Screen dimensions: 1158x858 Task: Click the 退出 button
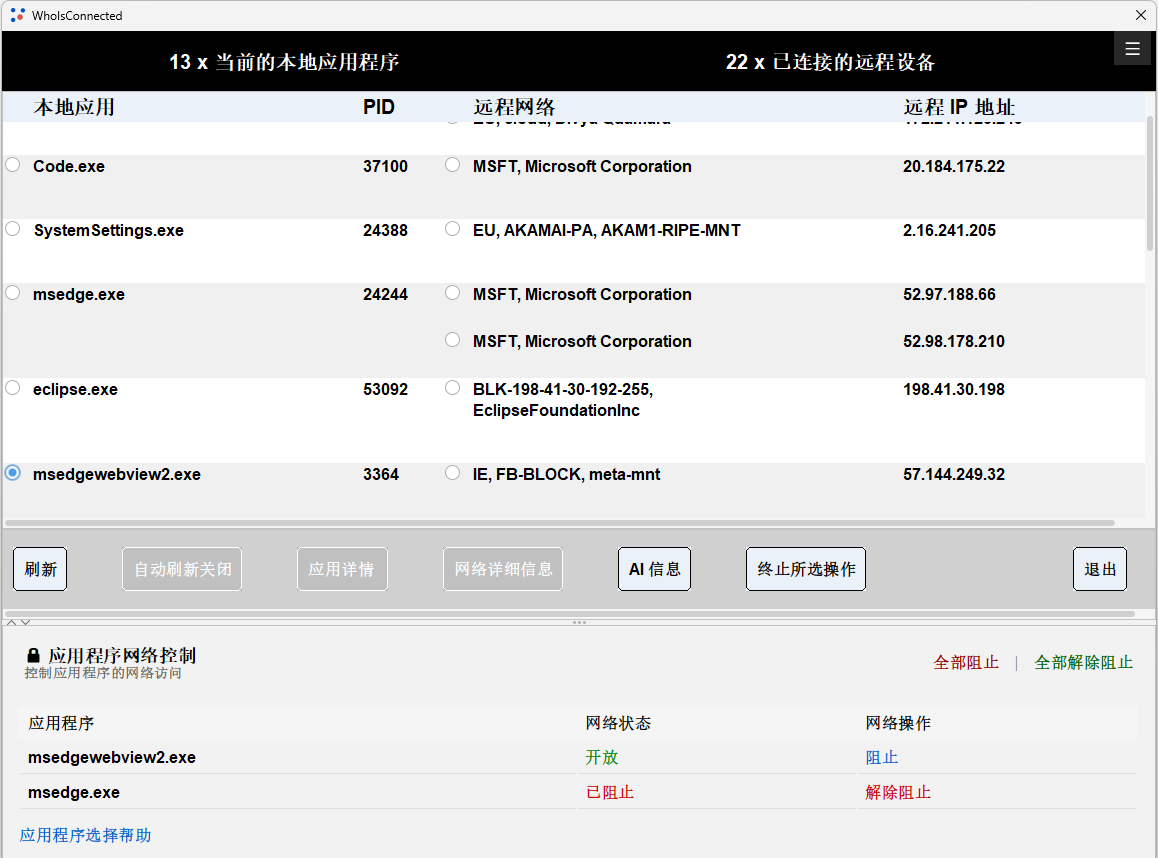[x=1100, y=569]
